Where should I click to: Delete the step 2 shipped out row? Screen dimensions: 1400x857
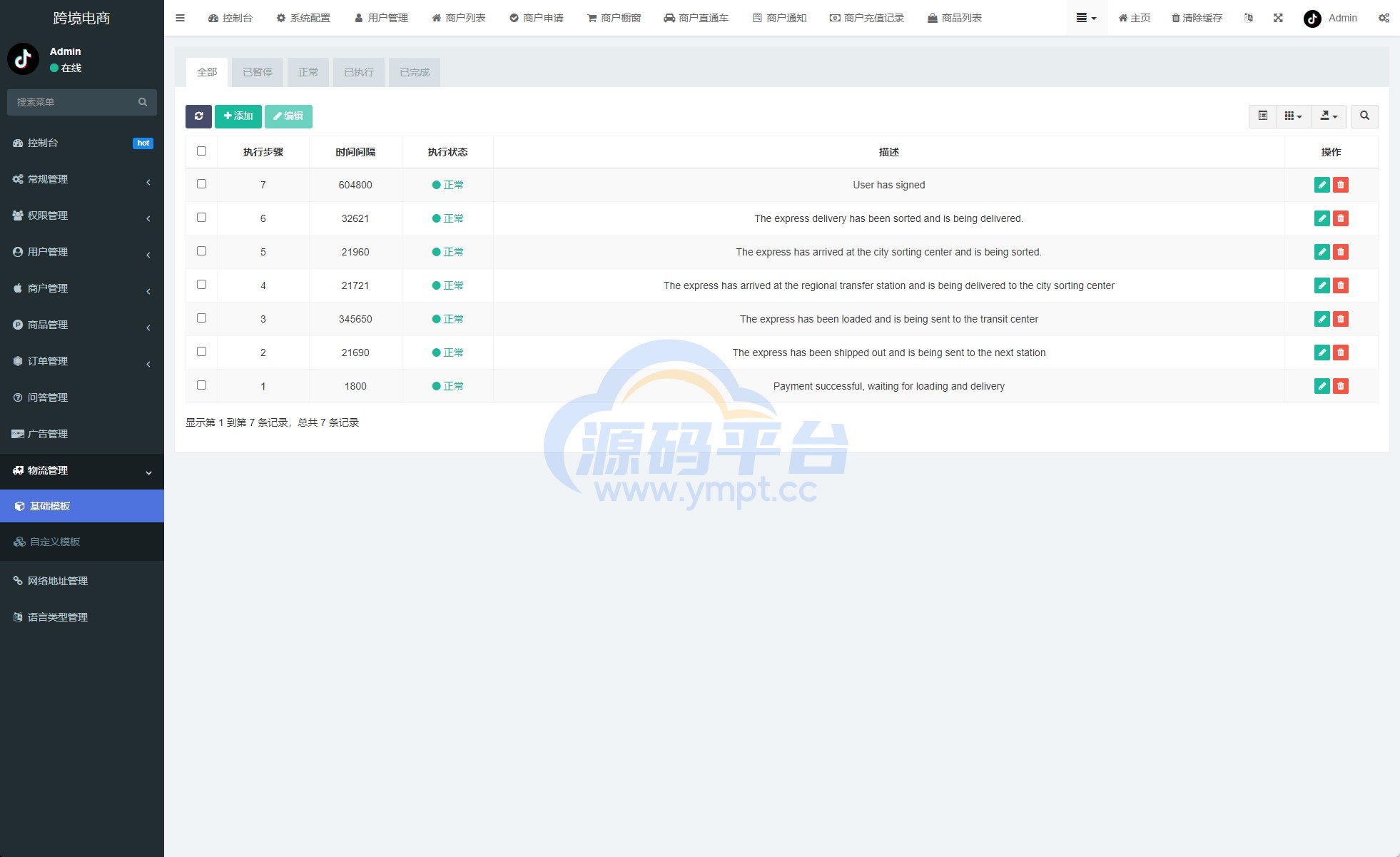pos(1341,353)
